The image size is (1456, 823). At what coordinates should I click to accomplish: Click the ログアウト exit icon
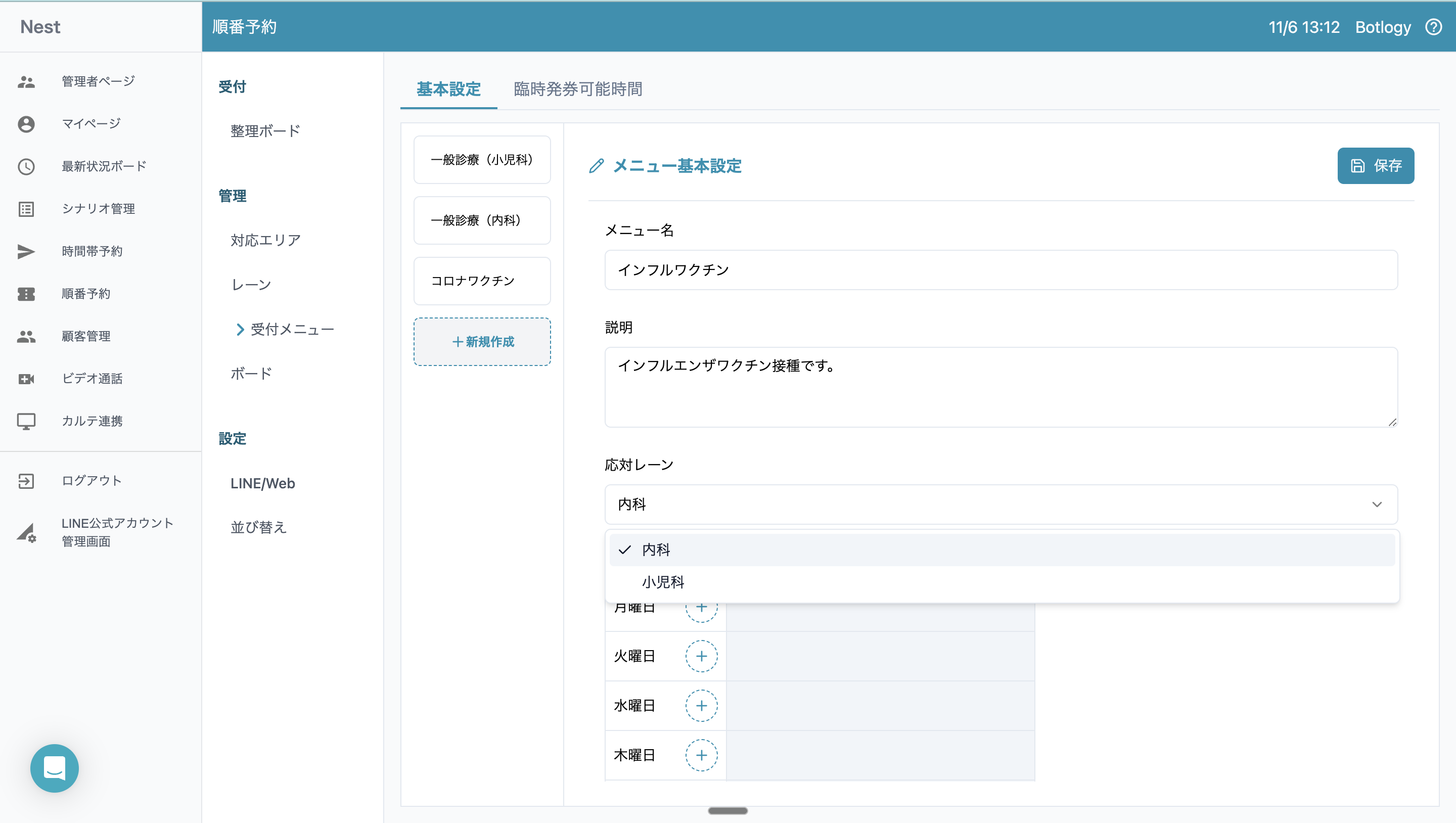26,481
